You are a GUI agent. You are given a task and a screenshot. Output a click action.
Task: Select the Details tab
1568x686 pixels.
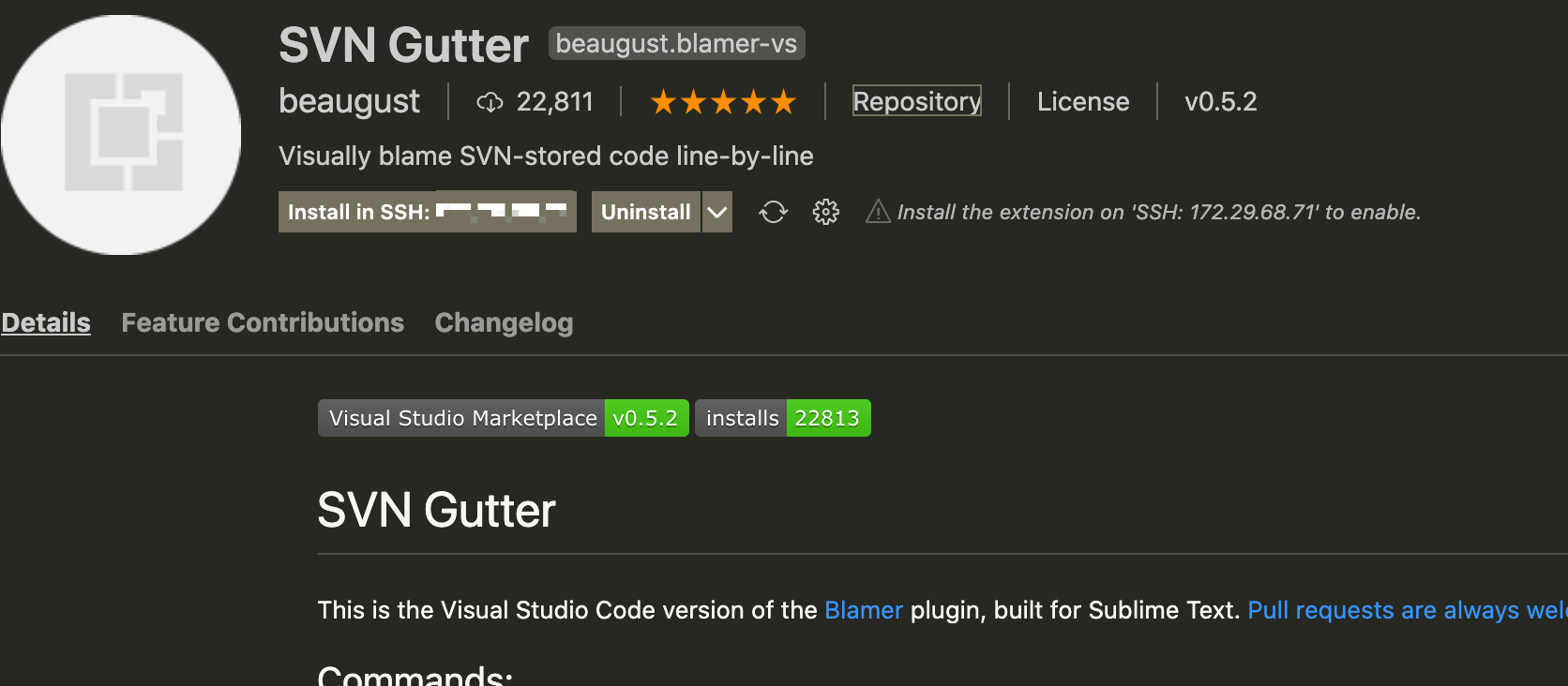click(46, 322)
